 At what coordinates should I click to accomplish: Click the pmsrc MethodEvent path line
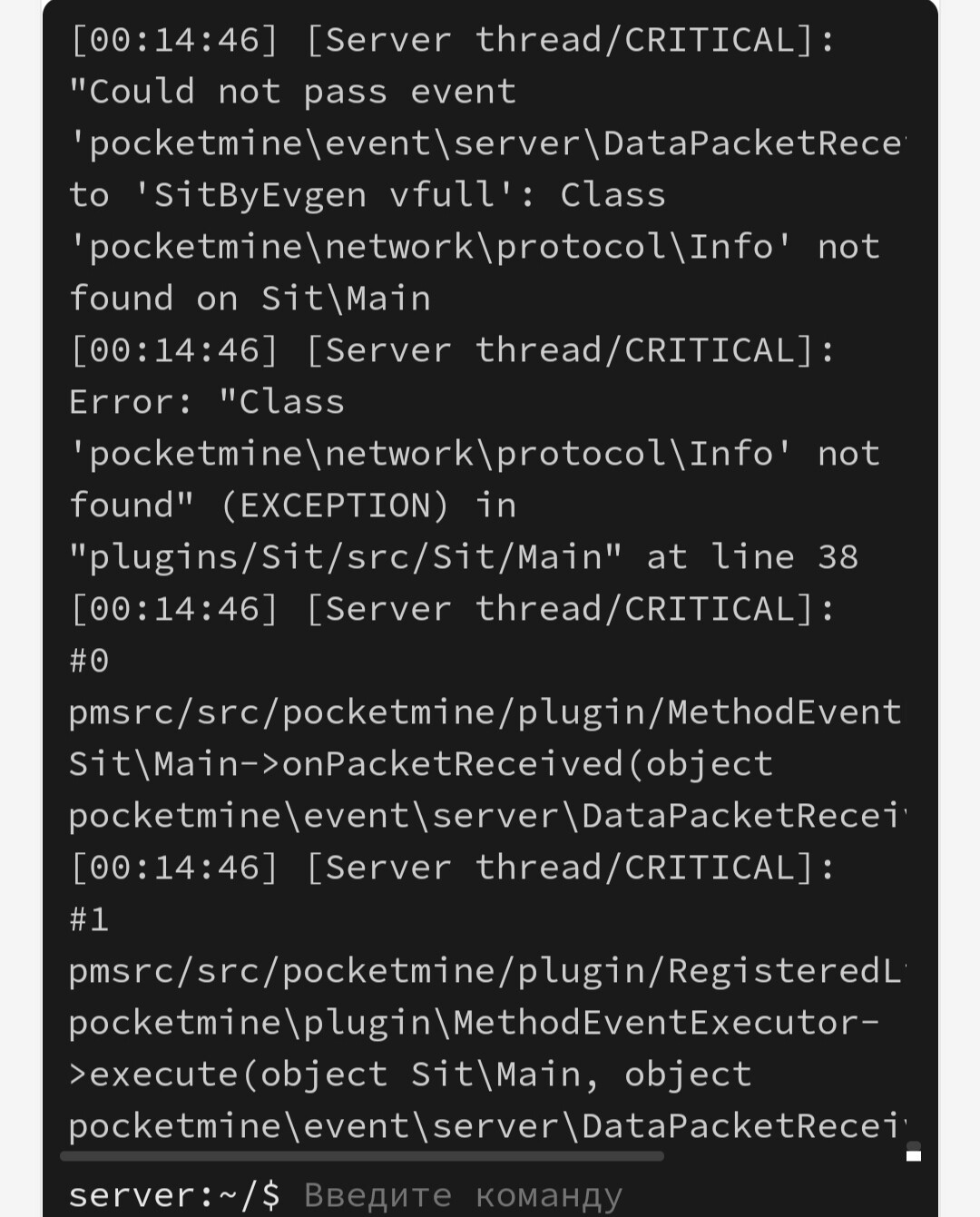485,712
